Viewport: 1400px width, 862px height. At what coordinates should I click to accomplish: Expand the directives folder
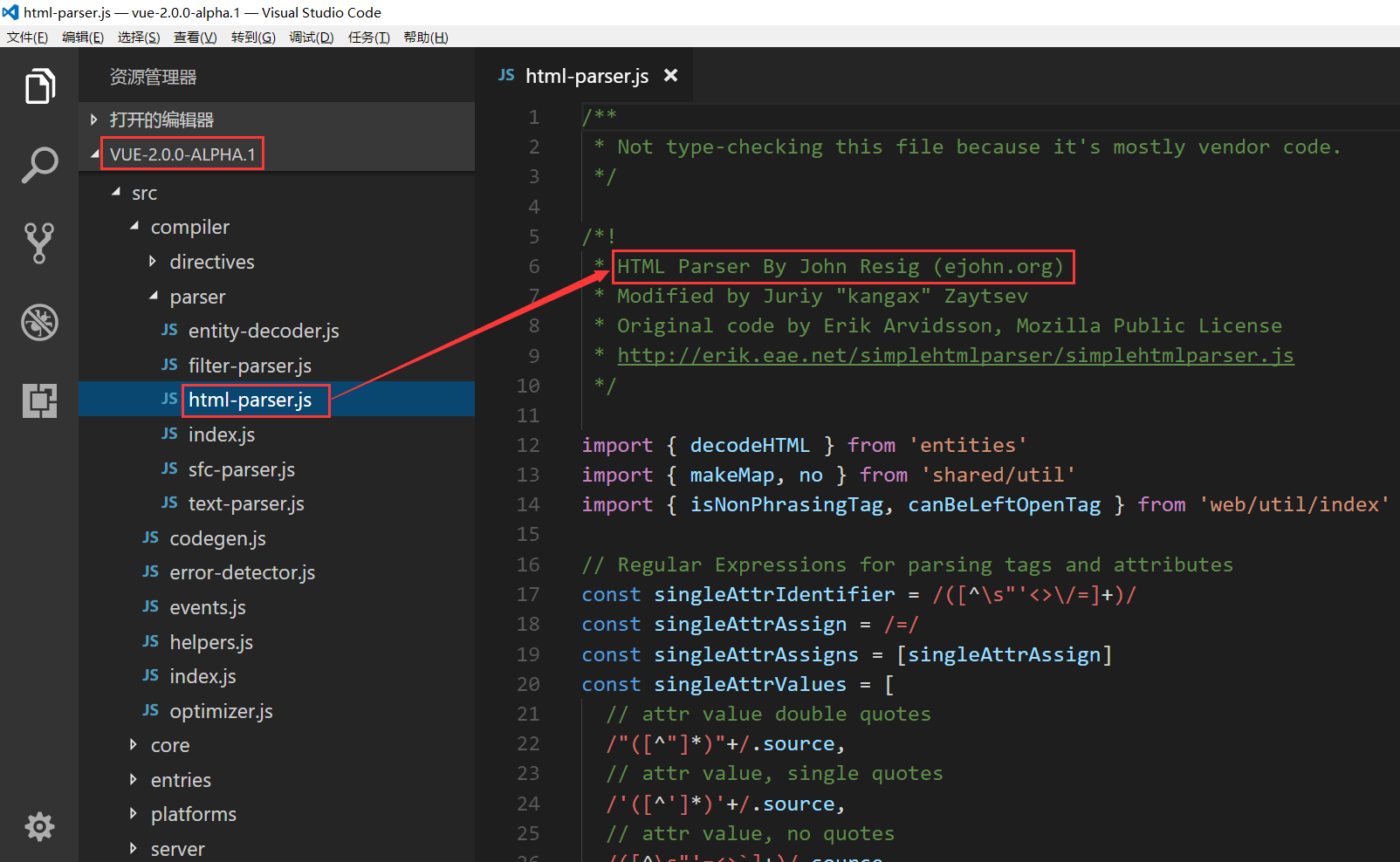[x=153, y=261]
